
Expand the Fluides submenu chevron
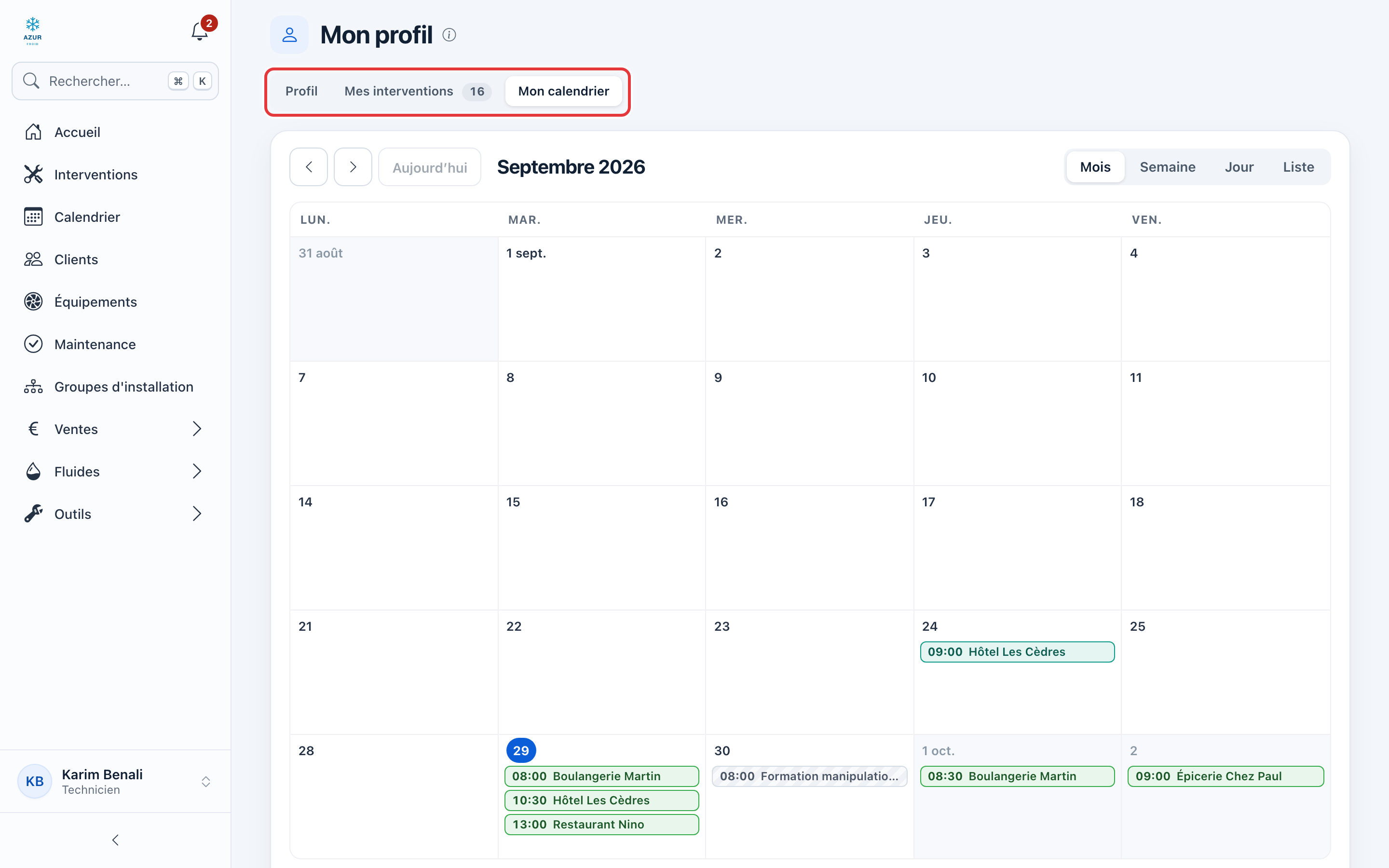pos(197,471)
